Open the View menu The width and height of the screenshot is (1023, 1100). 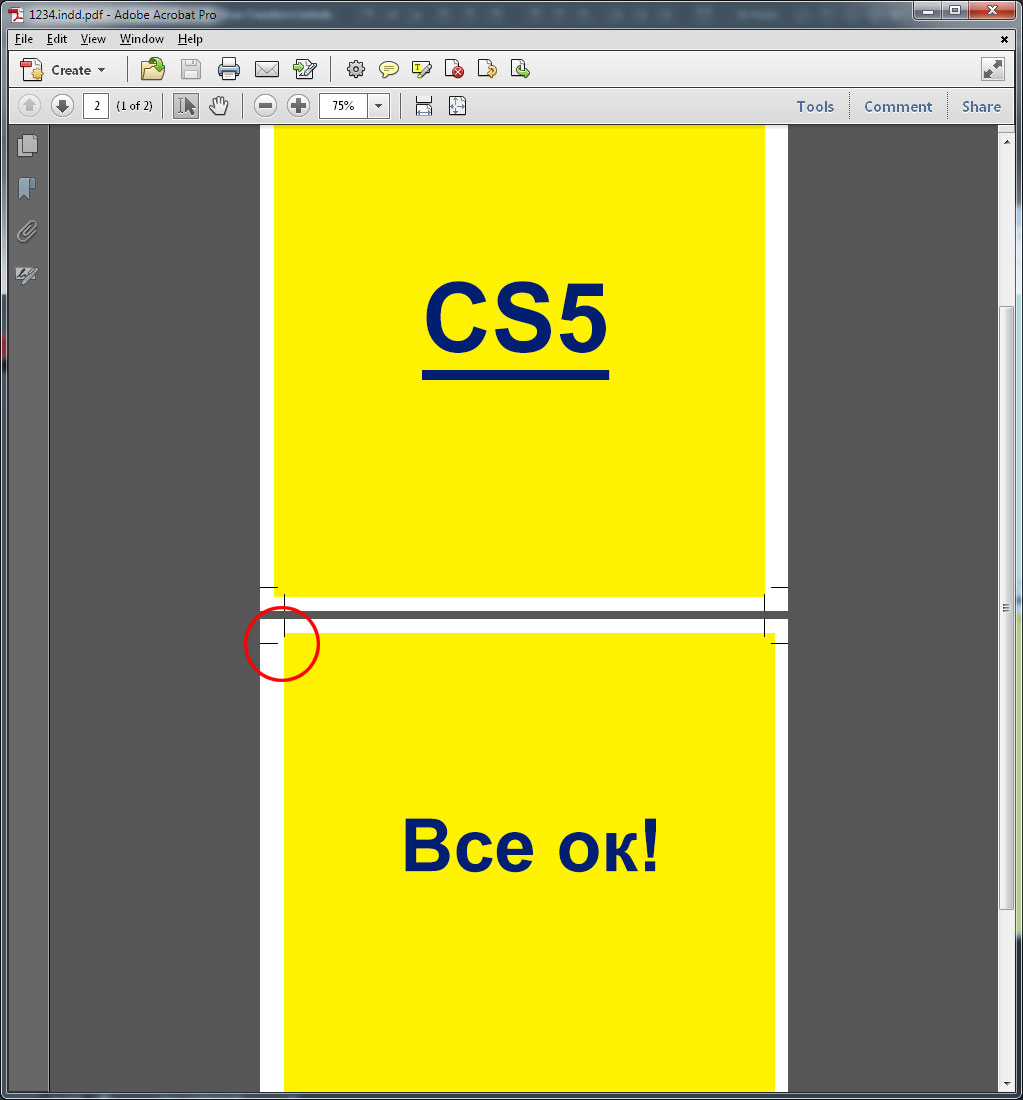click(x=93, y=39)
